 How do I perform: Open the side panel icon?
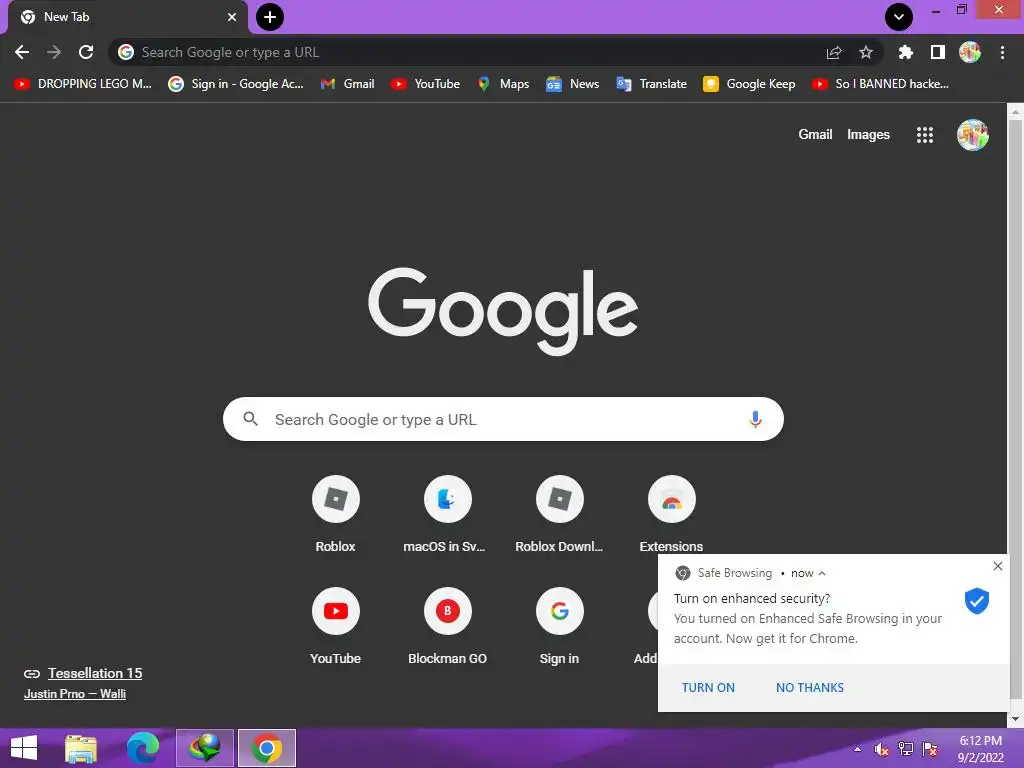coord(938,52)
